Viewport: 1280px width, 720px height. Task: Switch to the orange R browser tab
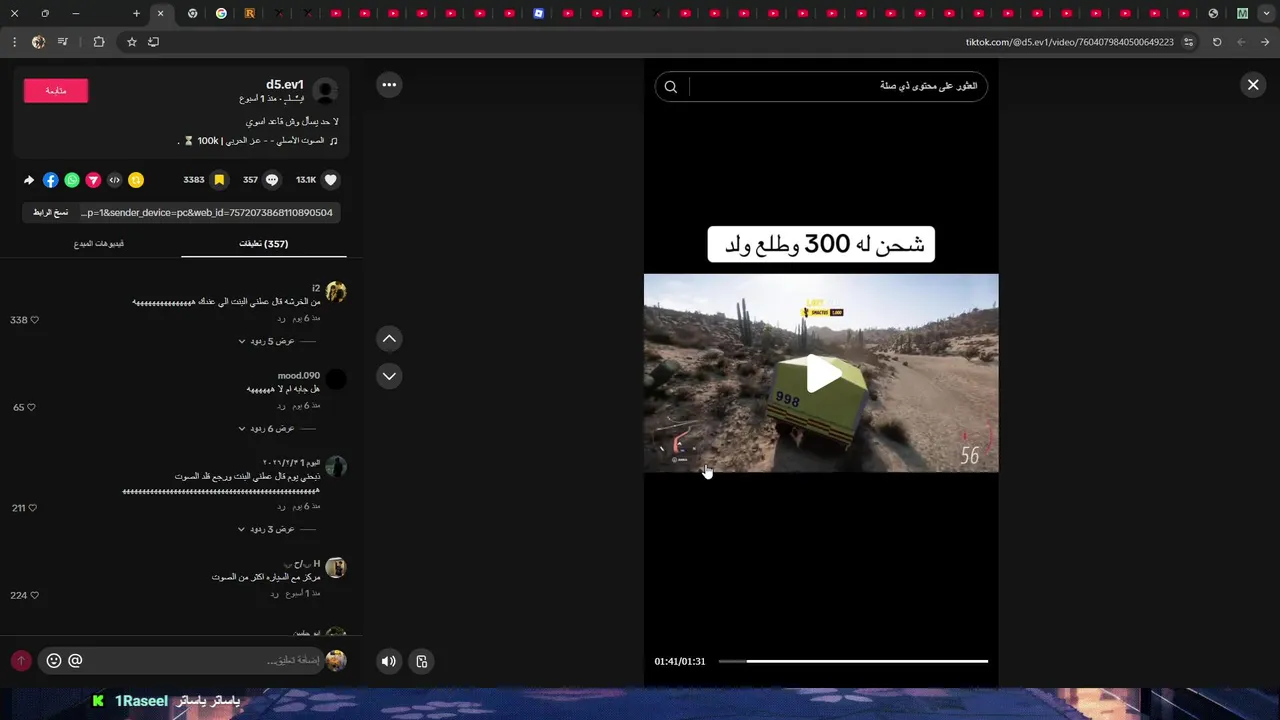250,14
